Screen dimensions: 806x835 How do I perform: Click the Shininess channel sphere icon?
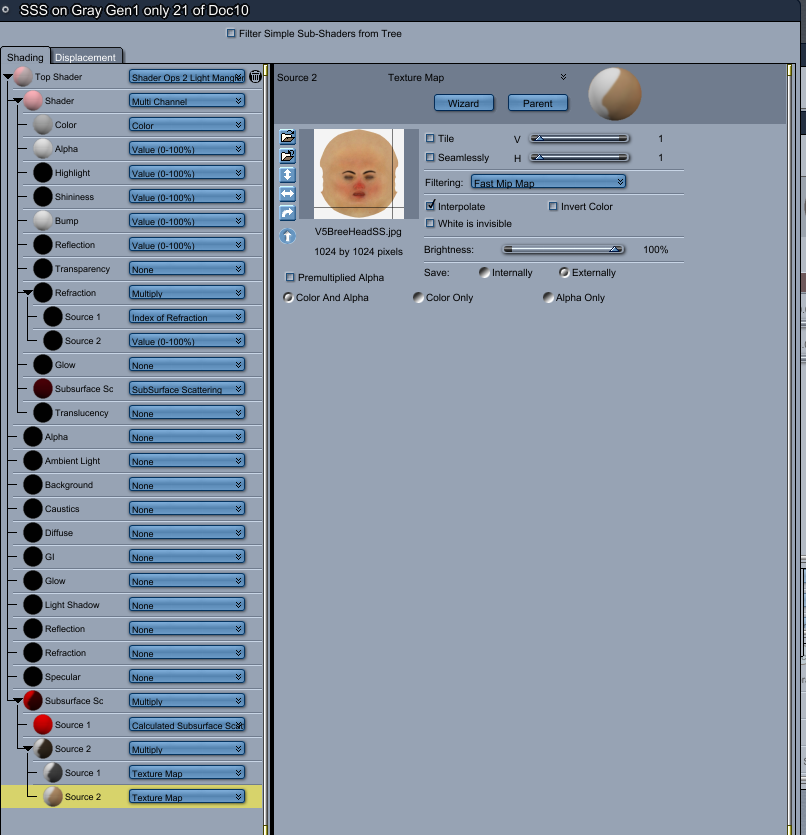click(x=43, y=197)
